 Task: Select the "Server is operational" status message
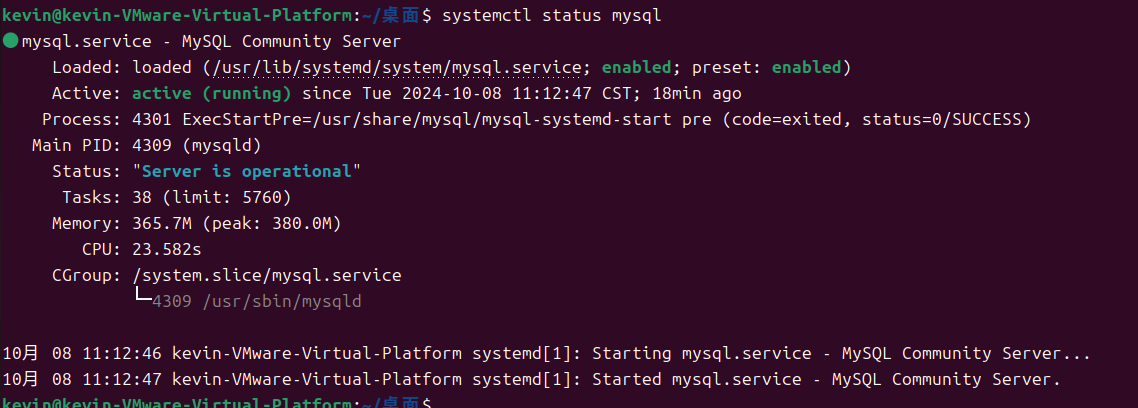(x=246, y=171)
